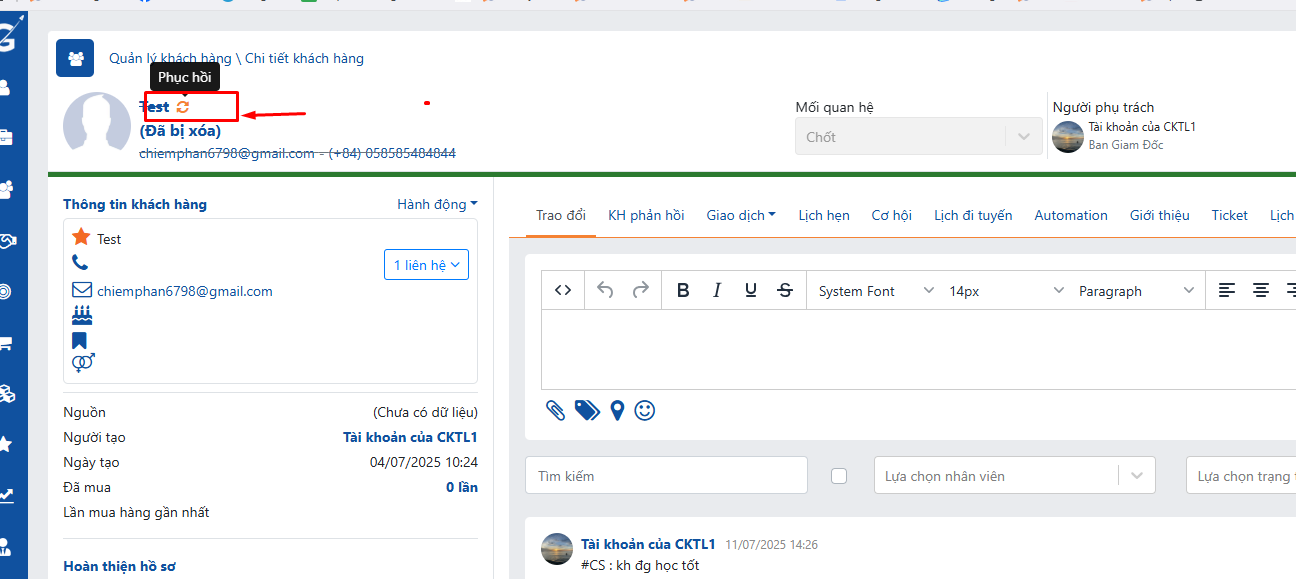Switch to the "KH phản hồi" tab

(x=646, y=215)
